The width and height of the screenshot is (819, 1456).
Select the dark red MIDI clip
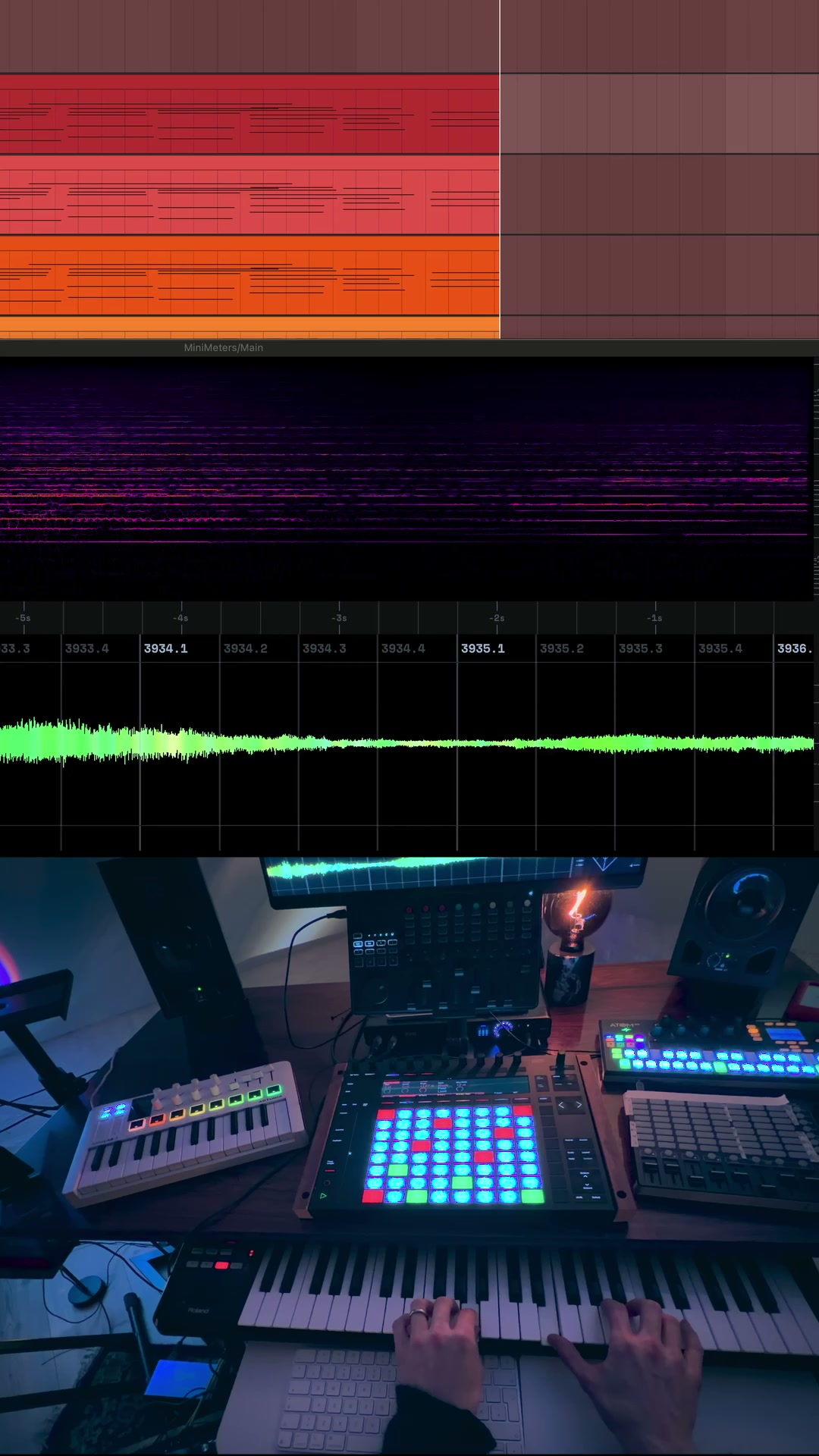tap(249, 114)
